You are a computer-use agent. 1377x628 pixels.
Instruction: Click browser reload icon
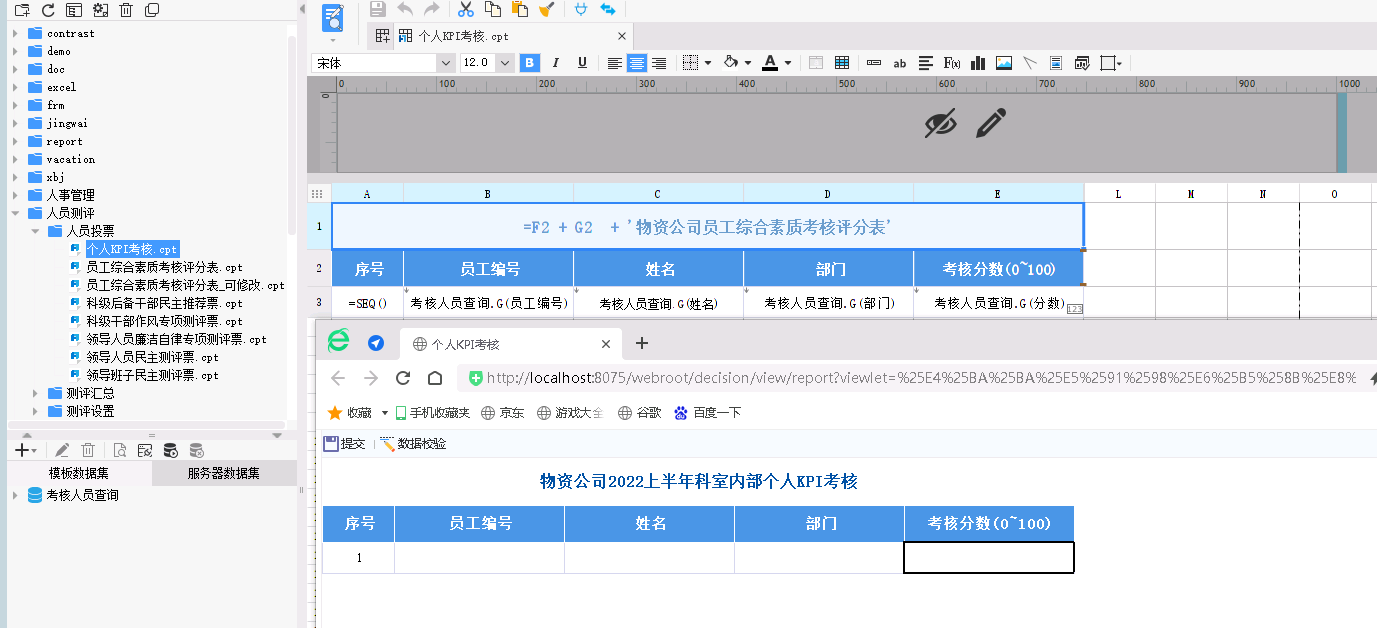click(403, 378)
